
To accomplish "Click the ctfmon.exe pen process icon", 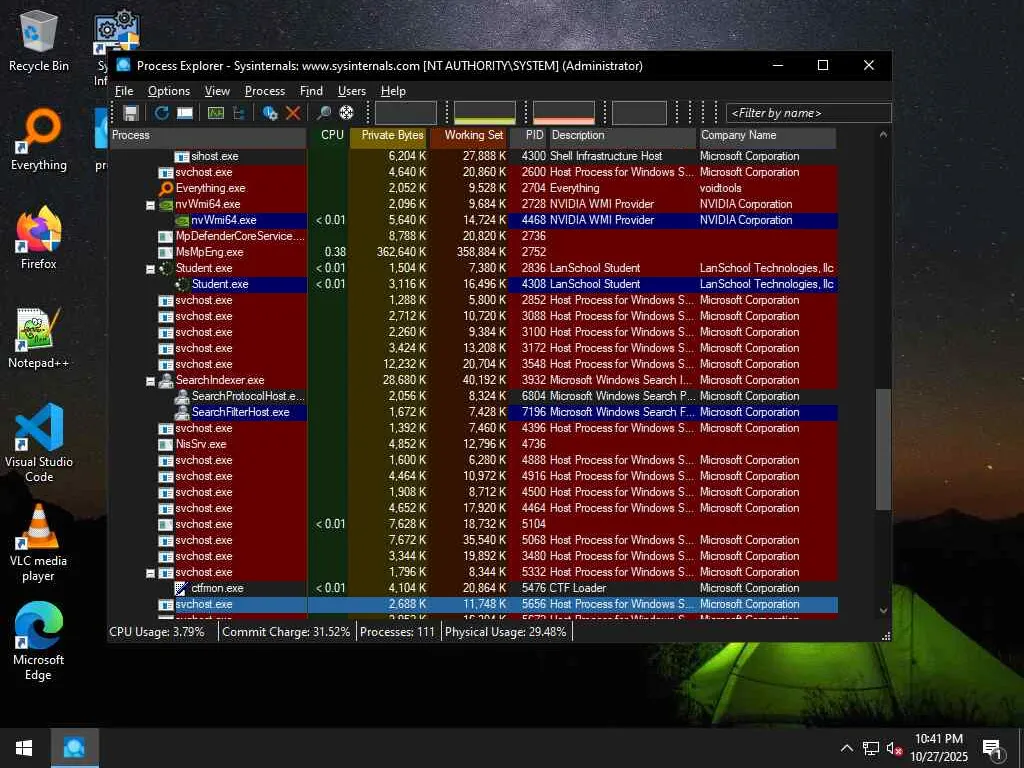I will (182, 588).
